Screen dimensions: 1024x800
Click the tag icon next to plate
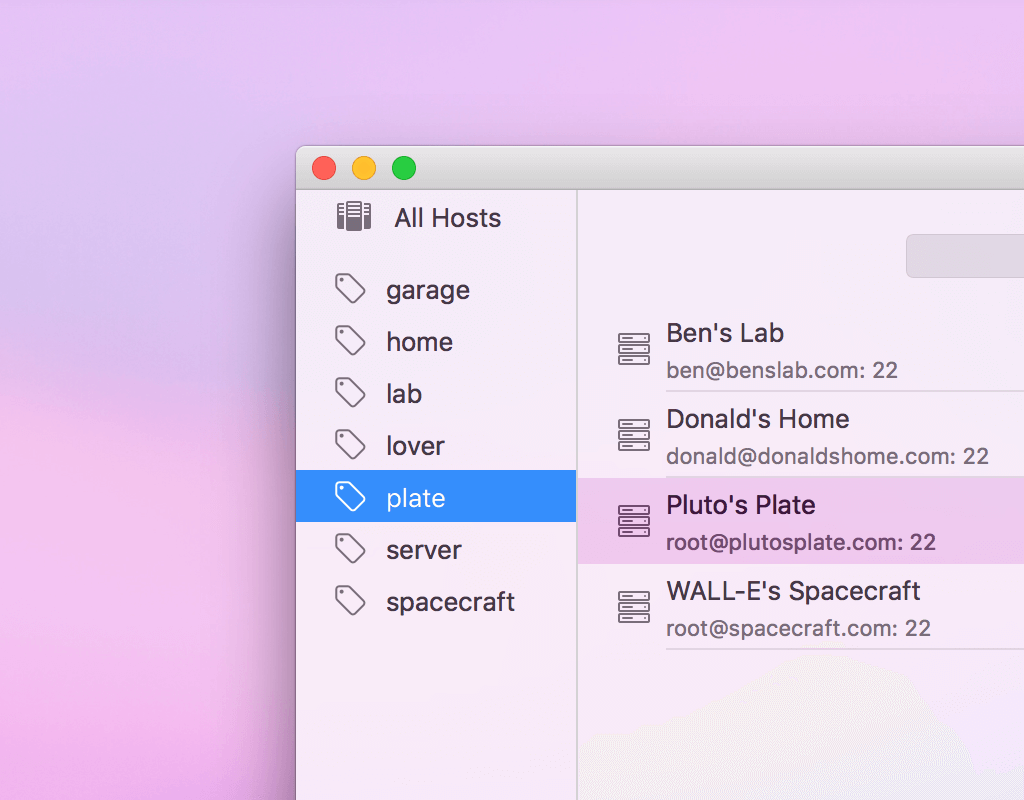(x=350, y=496)
